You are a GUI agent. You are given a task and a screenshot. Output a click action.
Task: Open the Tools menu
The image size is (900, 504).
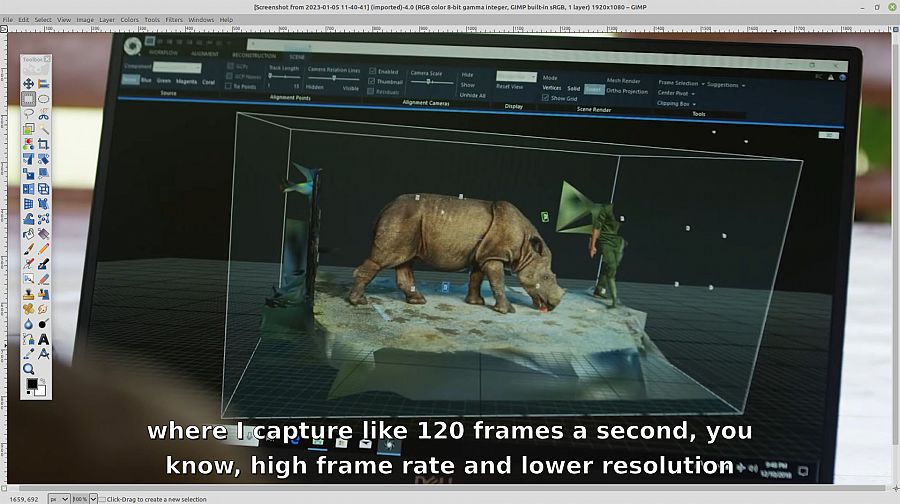coord(152,20)
